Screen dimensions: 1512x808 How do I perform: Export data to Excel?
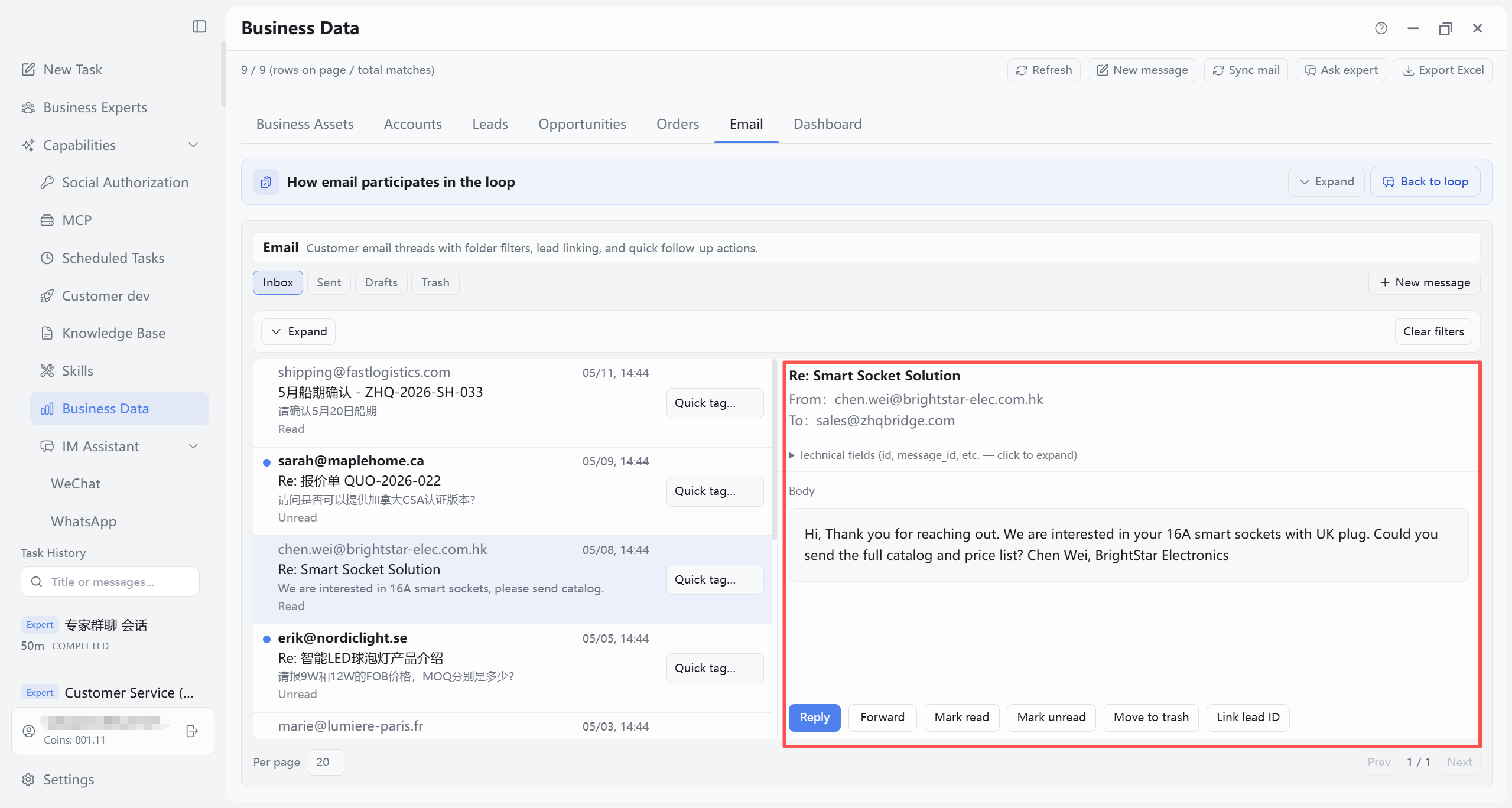tap(1443, 70)
